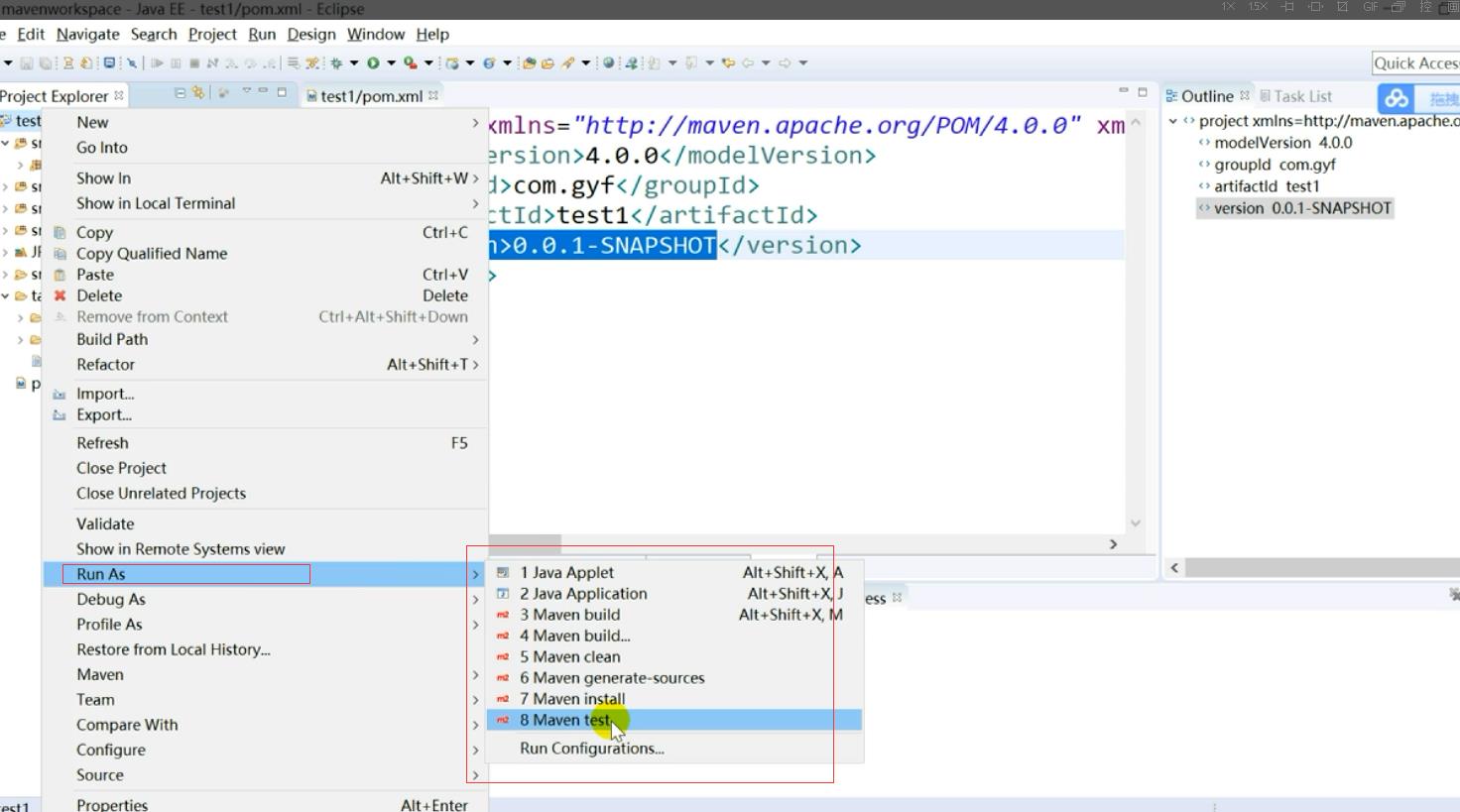
Task: Click the Collapse All icon in Project Explorer
Action: 180,92
